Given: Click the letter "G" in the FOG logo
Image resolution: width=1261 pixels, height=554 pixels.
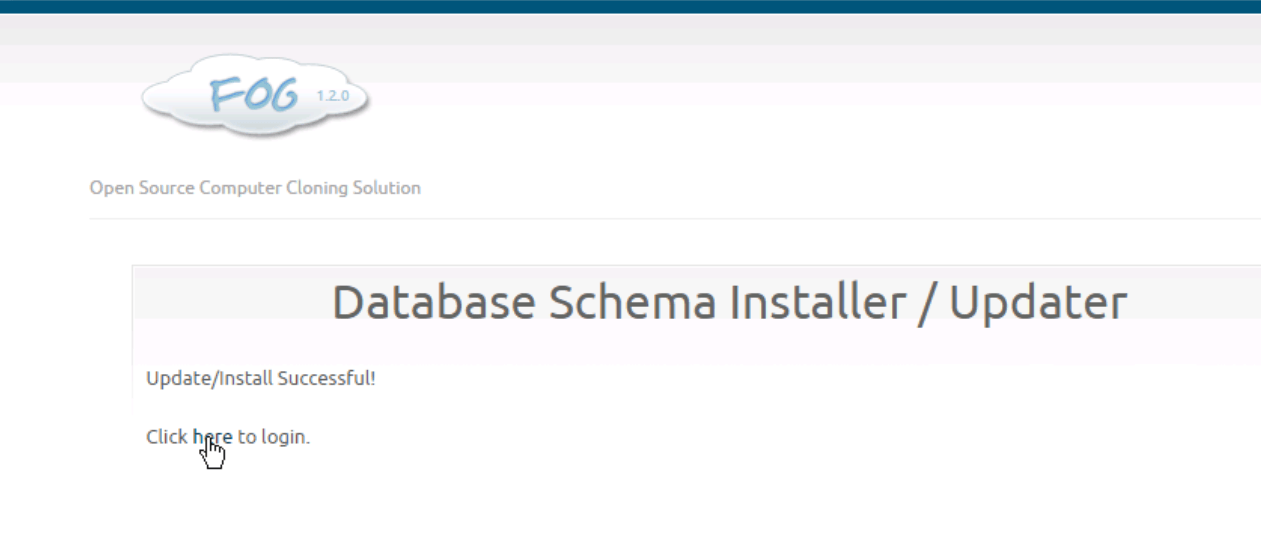Looking at the screenshot, I should coord(284,96).
